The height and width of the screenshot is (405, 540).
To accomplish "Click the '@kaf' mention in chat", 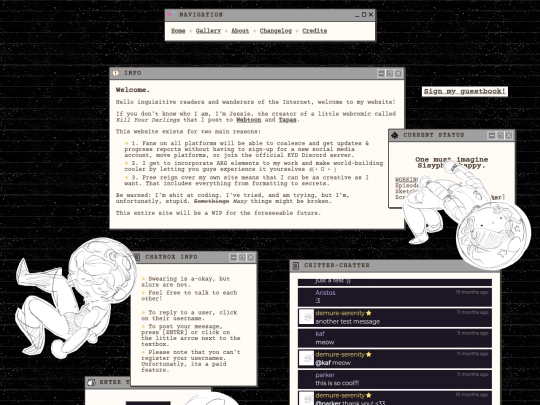I will (323, 363).
